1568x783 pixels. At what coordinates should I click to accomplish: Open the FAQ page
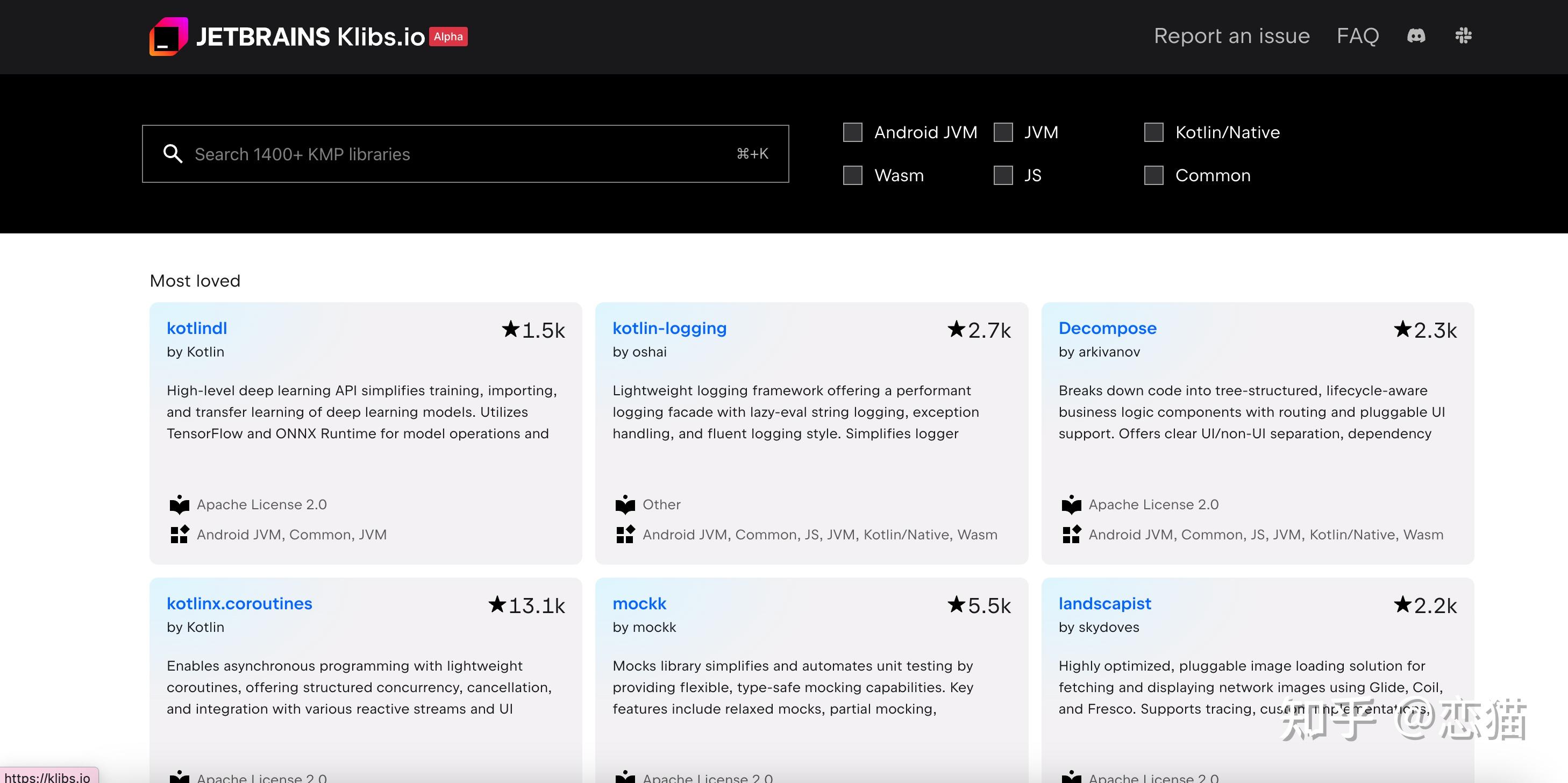(1357, 36)
